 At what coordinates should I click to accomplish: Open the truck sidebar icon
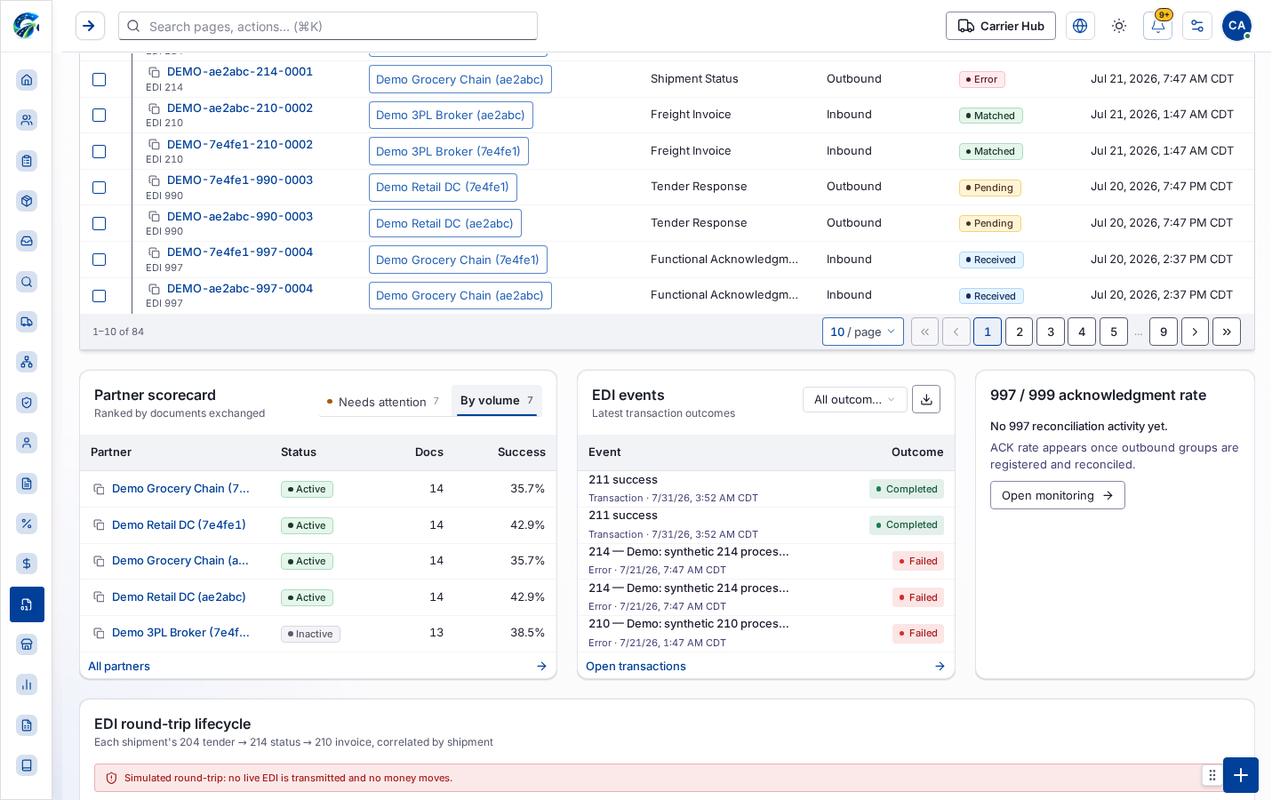(x=27, y=322)
